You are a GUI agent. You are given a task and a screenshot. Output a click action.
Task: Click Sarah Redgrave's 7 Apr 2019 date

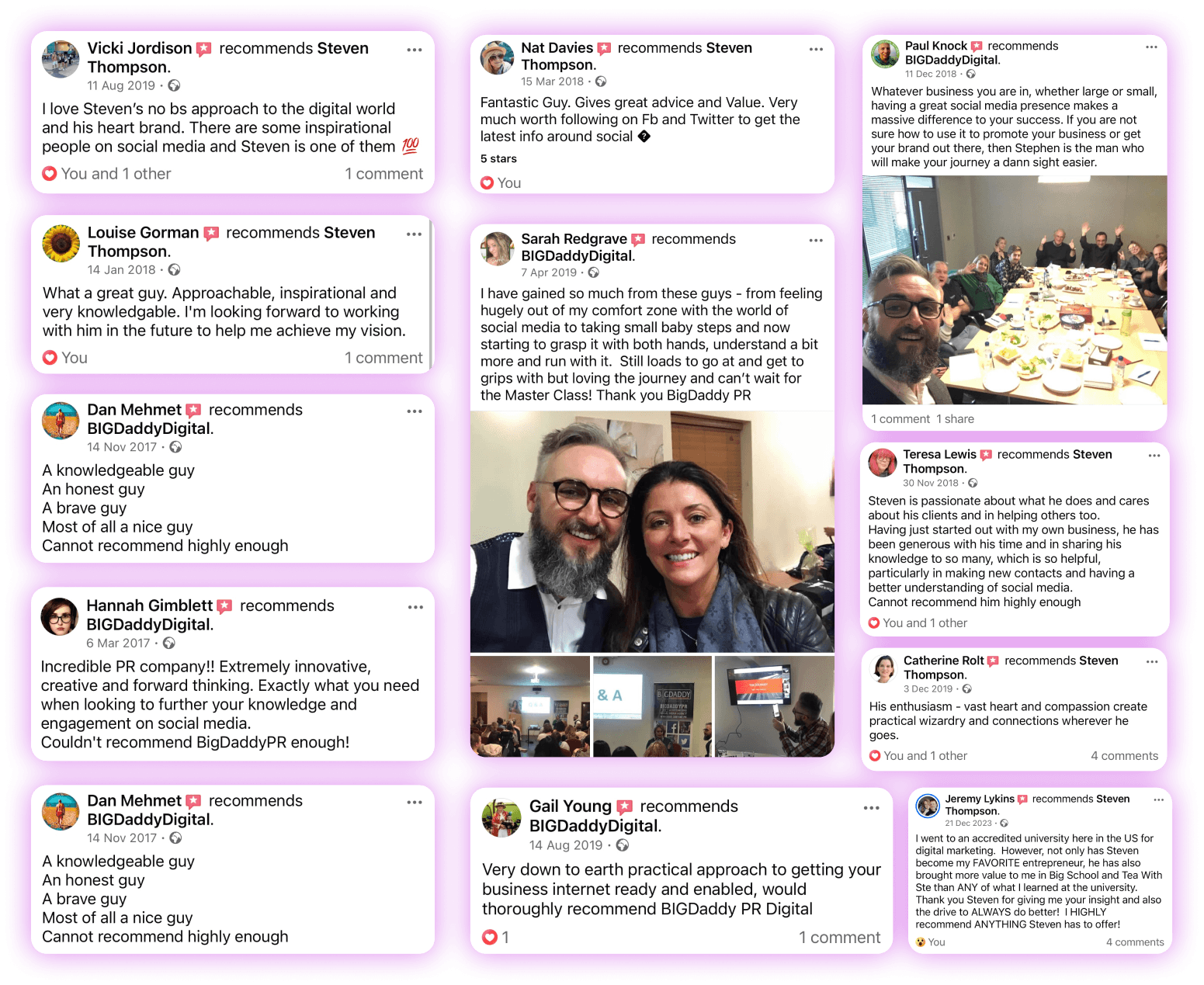pyautogui.click(x=549, y=272)
